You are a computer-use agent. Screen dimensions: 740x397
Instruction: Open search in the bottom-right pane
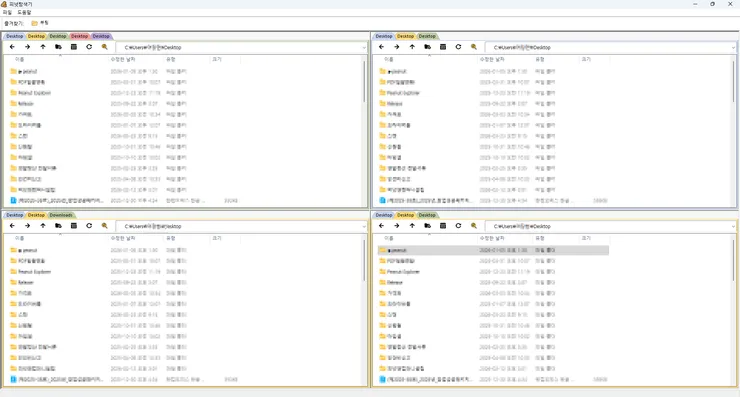click(x=473, y=226)
